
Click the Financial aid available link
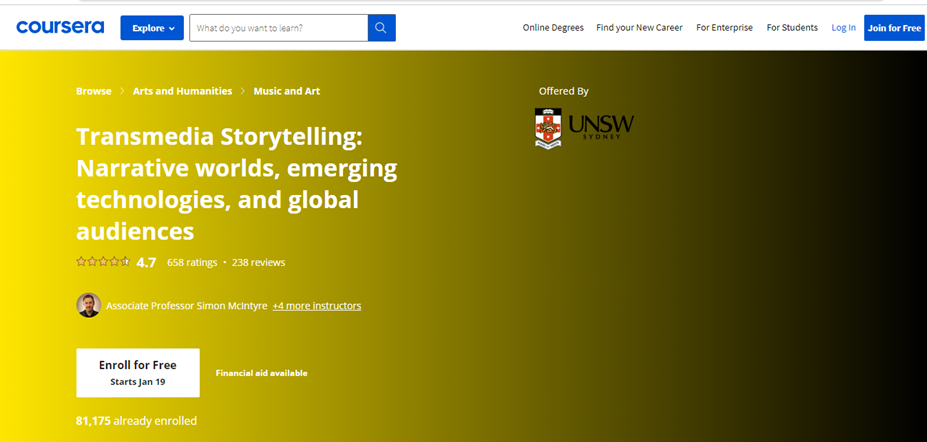pyautogui.click(x=261, y=373)
